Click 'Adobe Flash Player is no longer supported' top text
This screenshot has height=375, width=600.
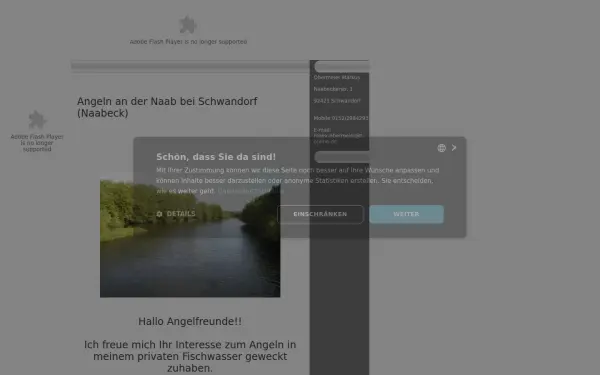click(188, 42)
